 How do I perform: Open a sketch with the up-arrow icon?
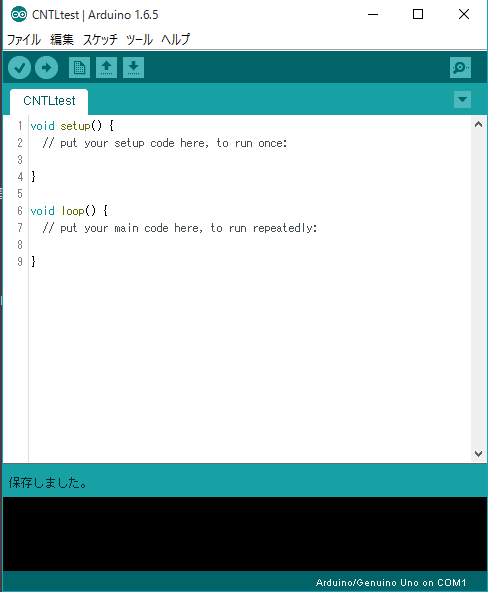point(106,68)
